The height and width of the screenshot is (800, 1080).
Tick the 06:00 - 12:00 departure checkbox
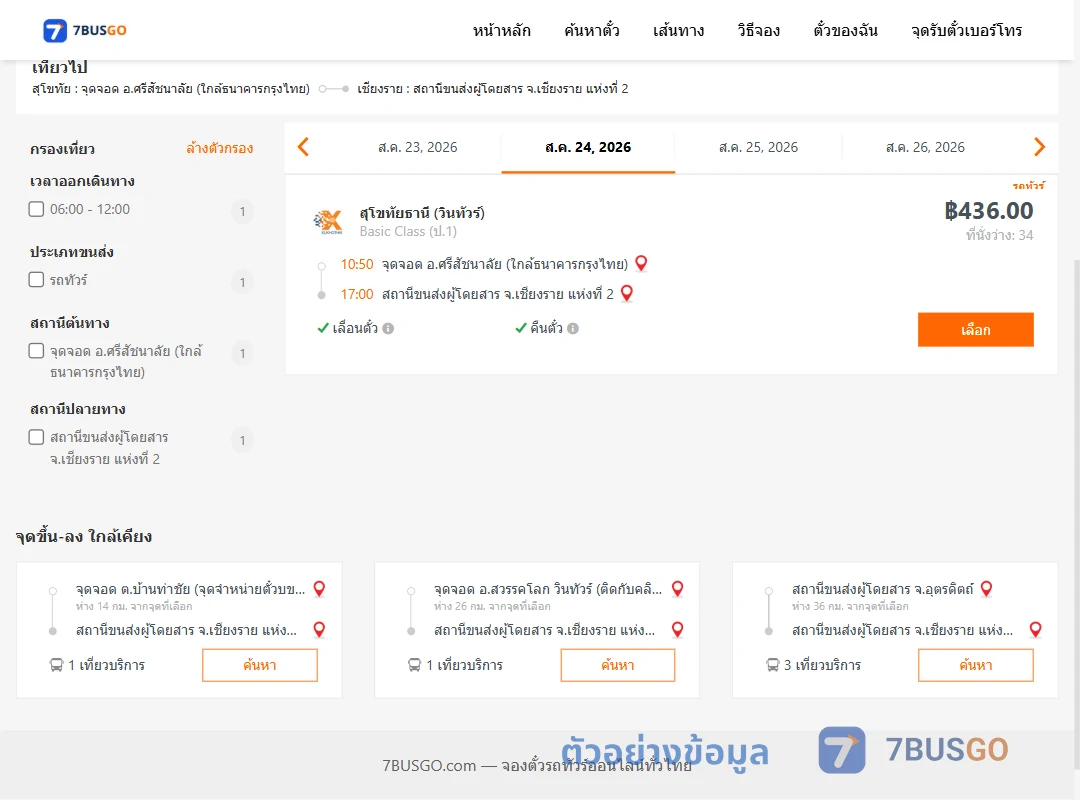[37, 209]
